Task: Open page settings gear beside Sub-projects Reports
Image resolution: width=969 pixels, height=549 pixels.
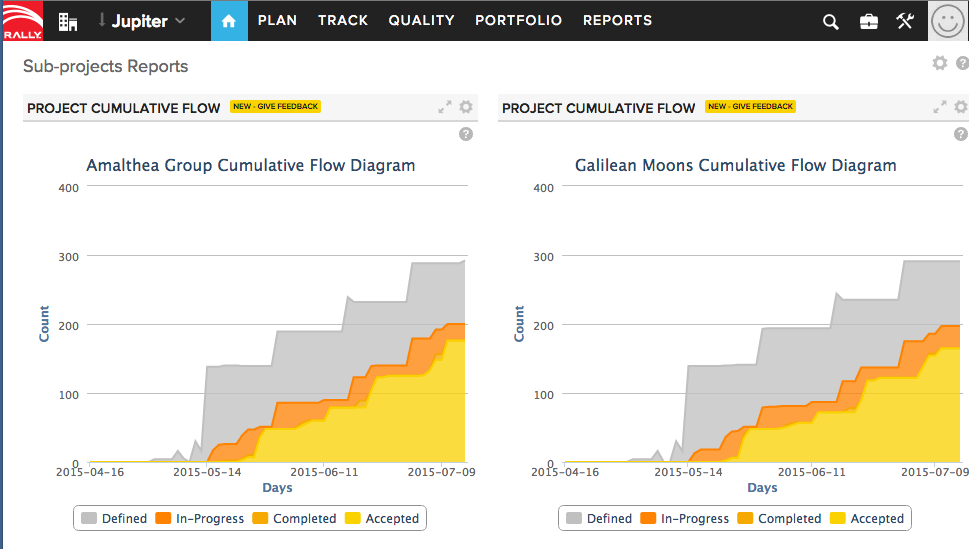Action: (x=939, y=63)
